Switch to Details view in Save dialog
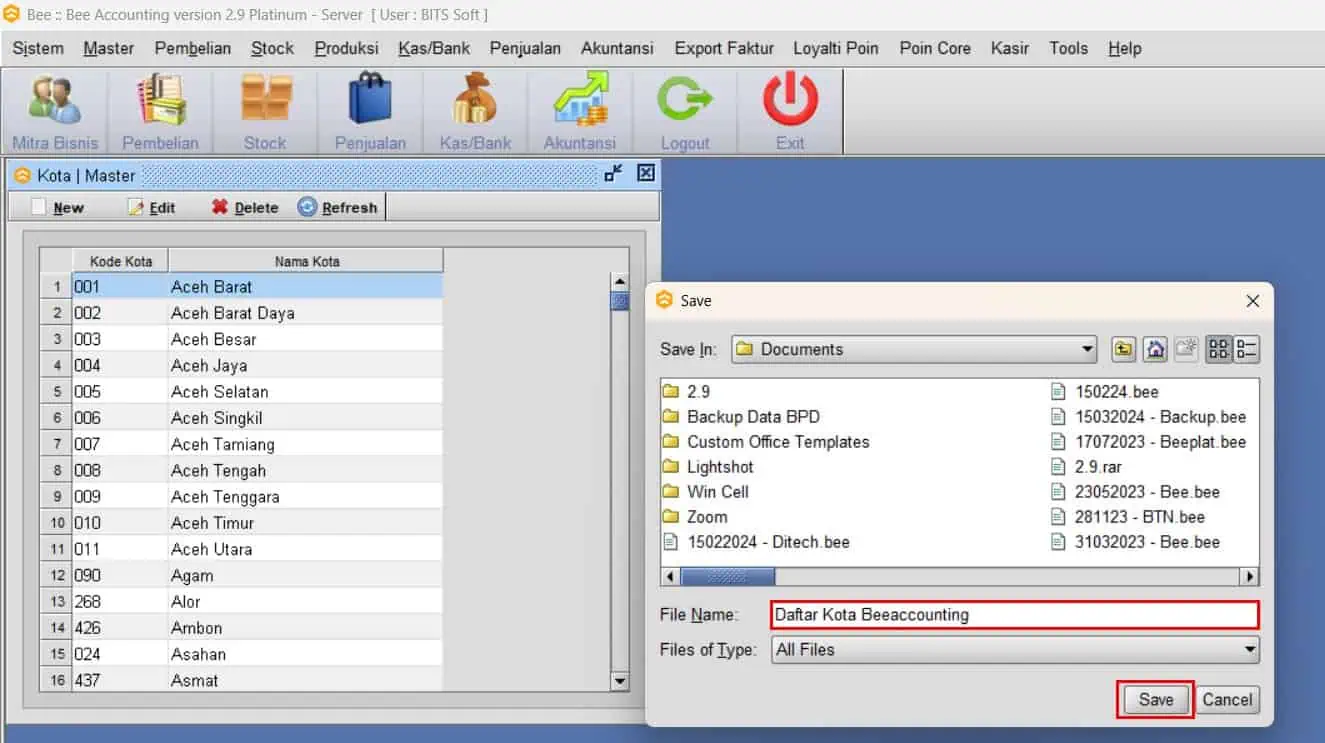The width and height of the screenshot is (1325, 743). click(1246, 349)
